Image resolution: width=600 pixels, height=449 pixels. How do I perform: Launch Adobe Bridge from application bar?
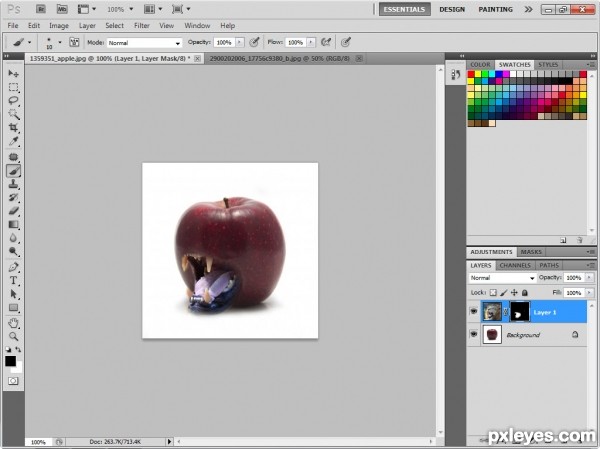[x=41, y=9]
